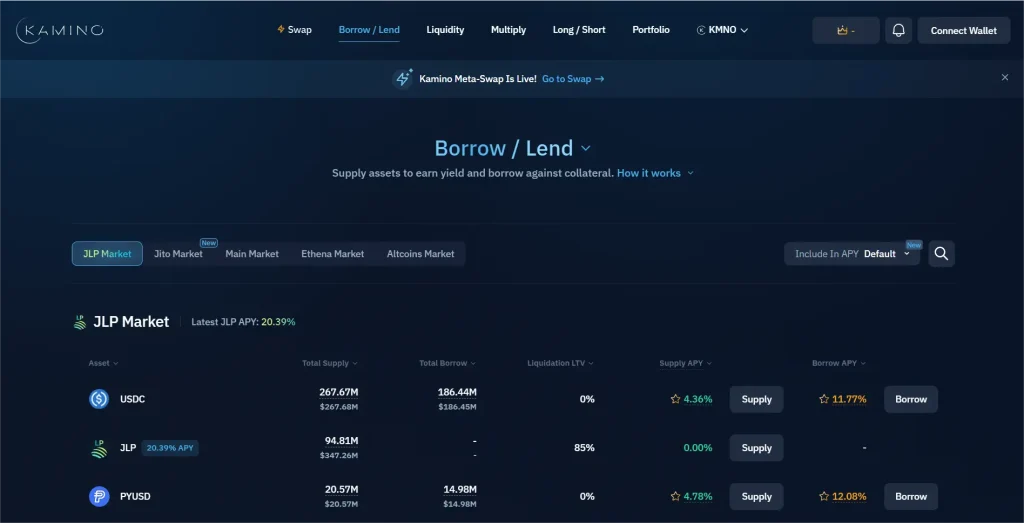Click the Meta-Swap sparkle icon
This screenshot has width=1024, height=523.
(402, 78)
